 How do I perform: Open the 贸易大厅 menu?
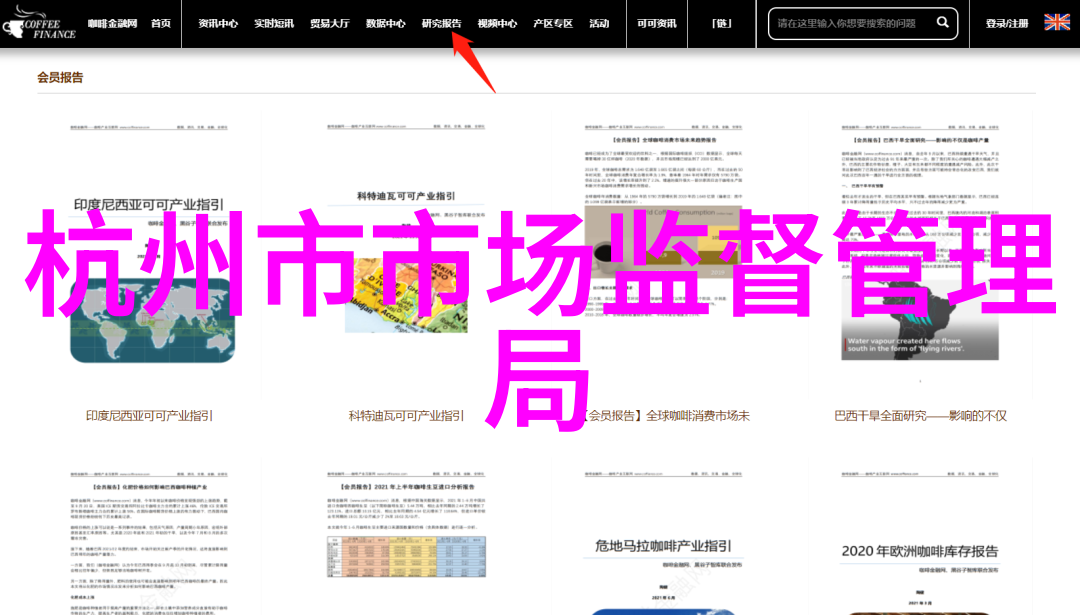[329, 24]
